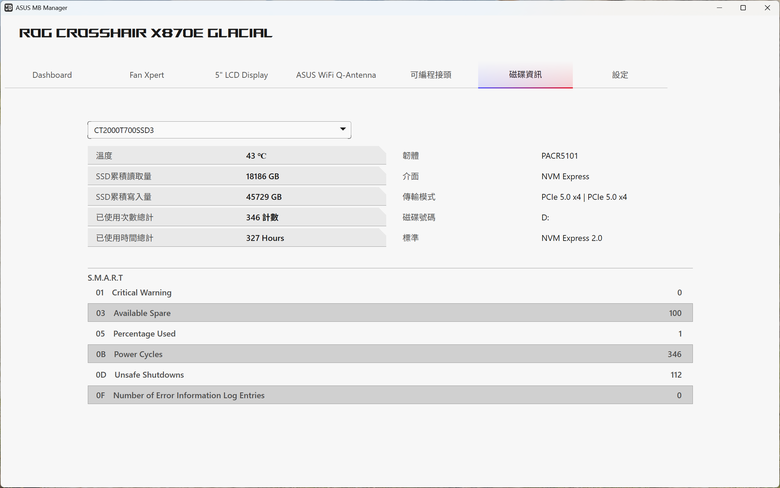
Task: Minimize the ASUS MB Manager window
Action: pos(719,7)
